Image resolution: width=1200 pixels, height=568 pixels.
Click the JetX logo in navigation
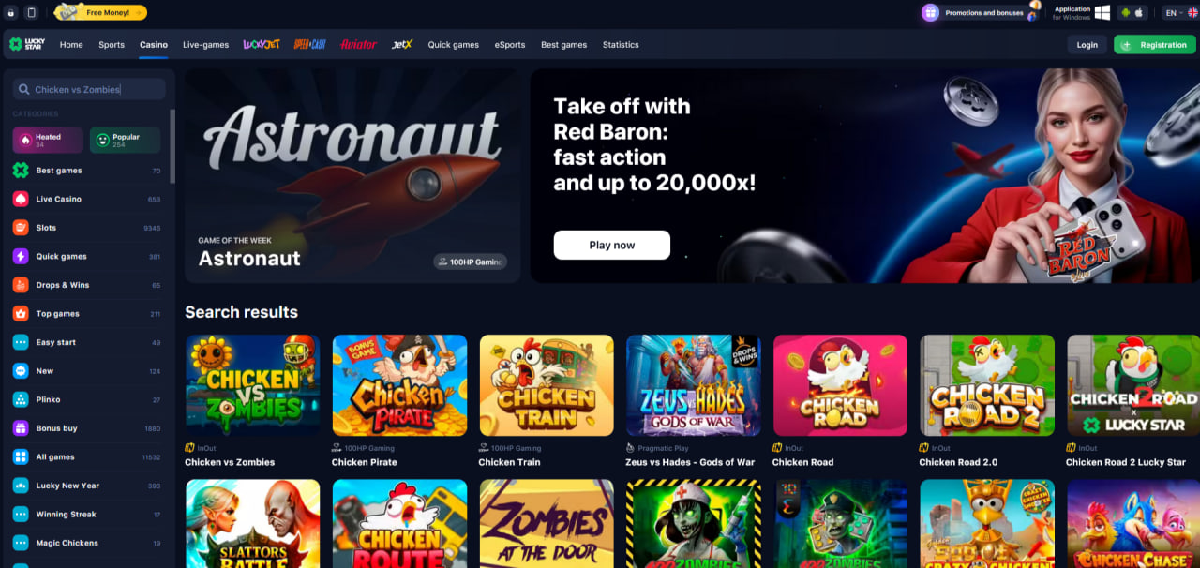tap(403, 45)
